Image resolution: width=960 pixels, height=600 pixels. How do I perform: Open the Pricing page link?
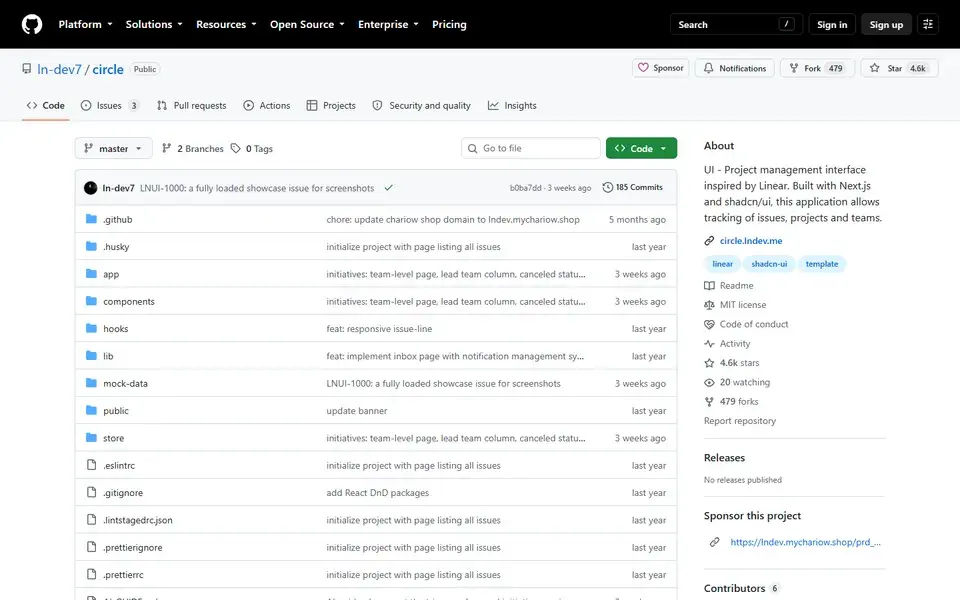449,24
